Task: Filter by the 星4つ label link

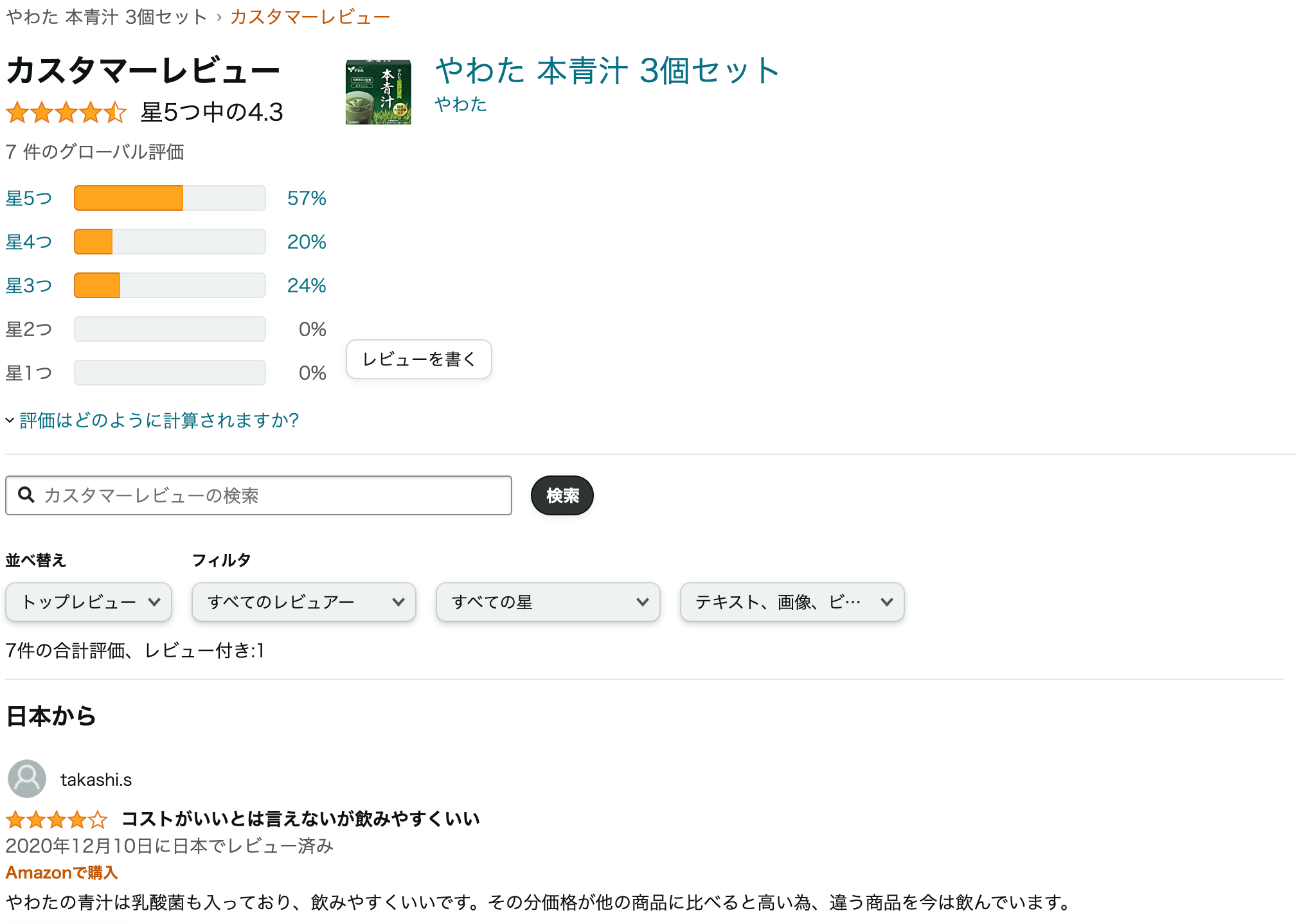Action: click(29, 242)
